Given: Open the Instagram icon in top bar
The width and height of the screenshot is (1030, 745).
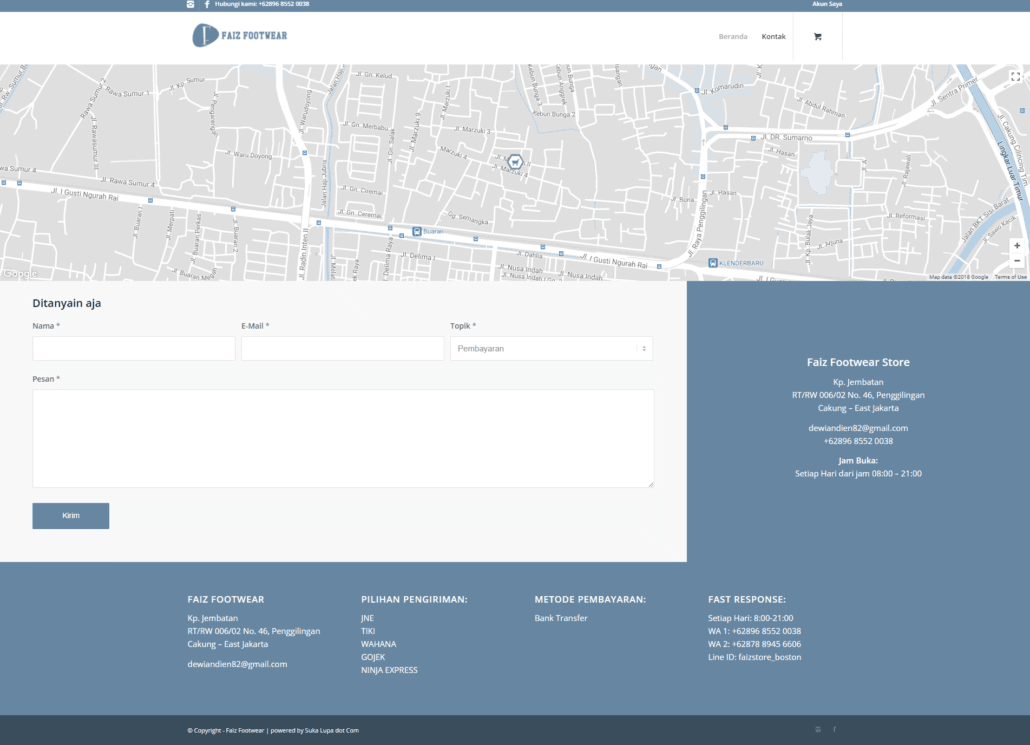Looking at the screenshot, I should point(191,4).
